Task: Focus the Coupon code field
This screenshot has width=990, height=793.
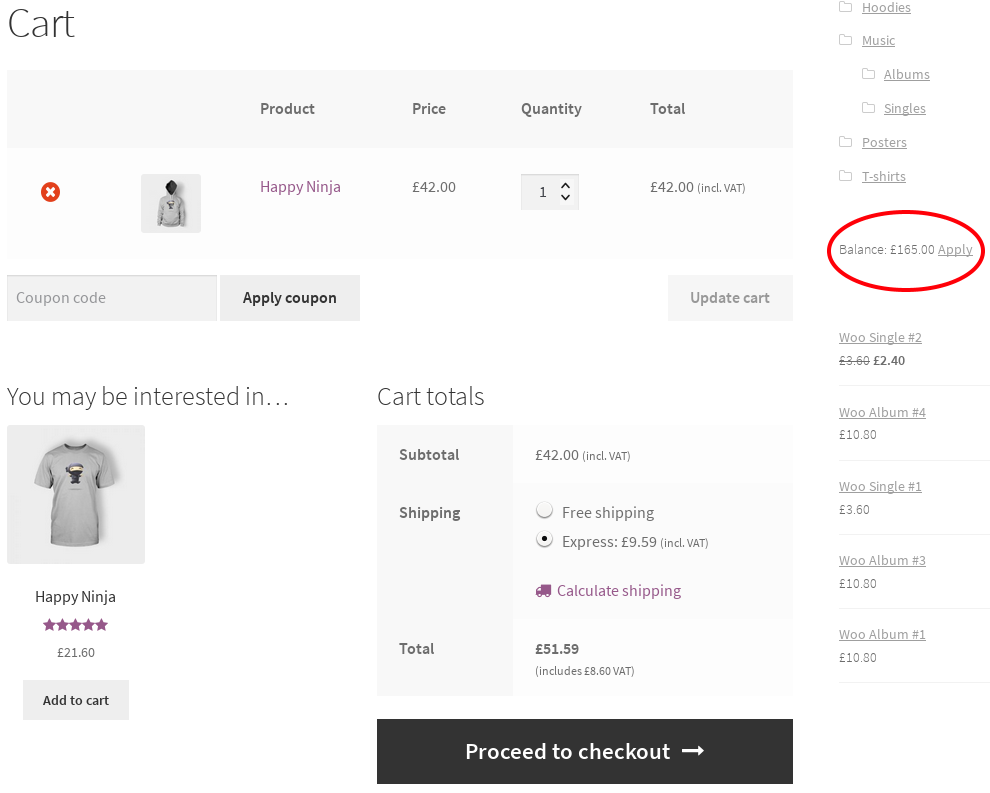Action: (x=112, y=298)
